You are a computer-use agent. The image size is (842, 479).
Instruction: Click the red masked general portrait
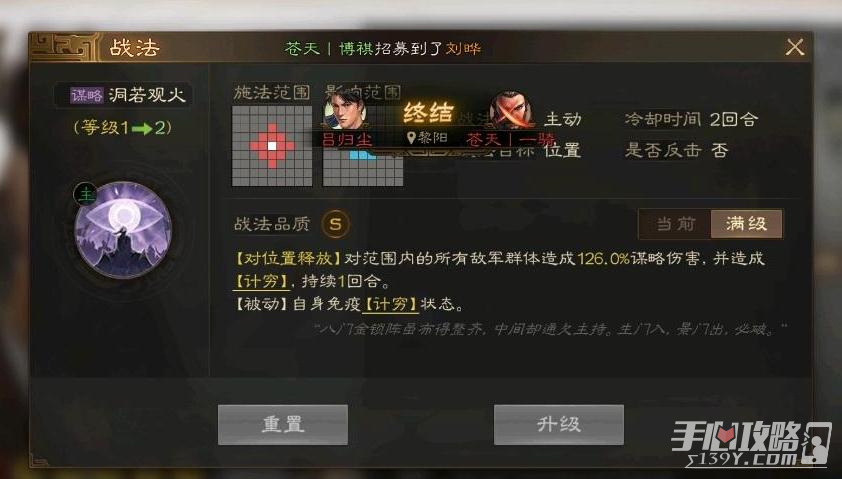click(x=512, y=112)
